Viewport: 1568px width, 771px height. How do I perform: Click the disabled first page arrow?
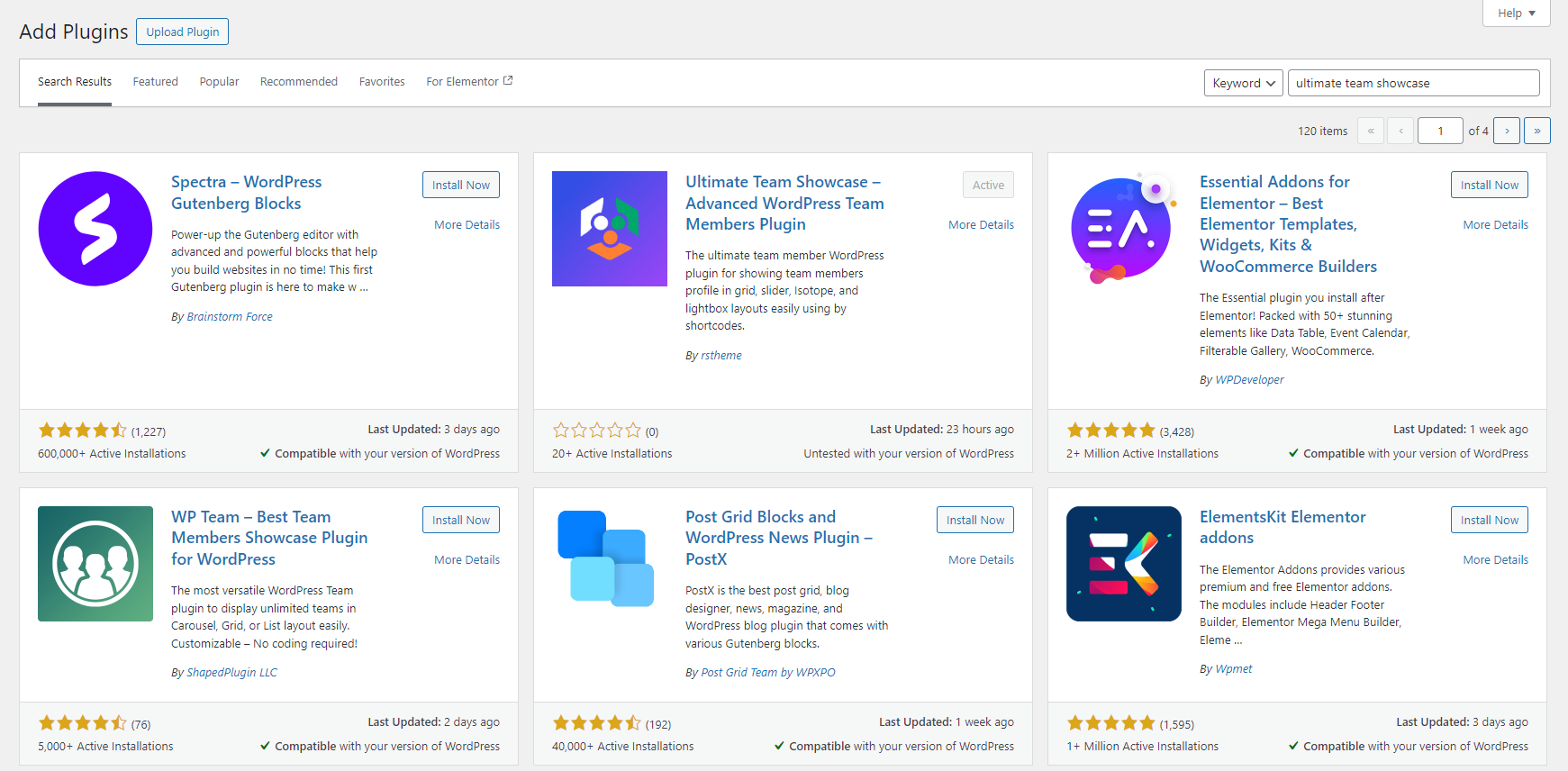[1371, 131]
